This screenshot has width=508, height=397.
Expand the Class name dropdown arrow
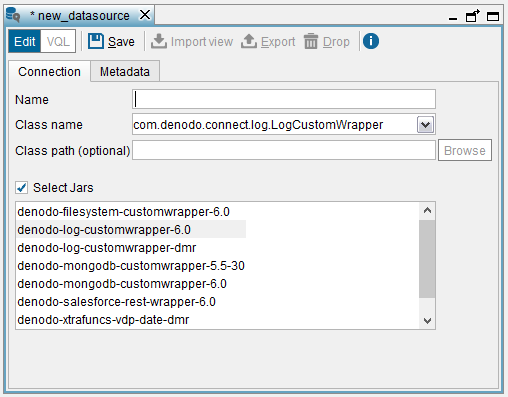click(x=425, y=125)
